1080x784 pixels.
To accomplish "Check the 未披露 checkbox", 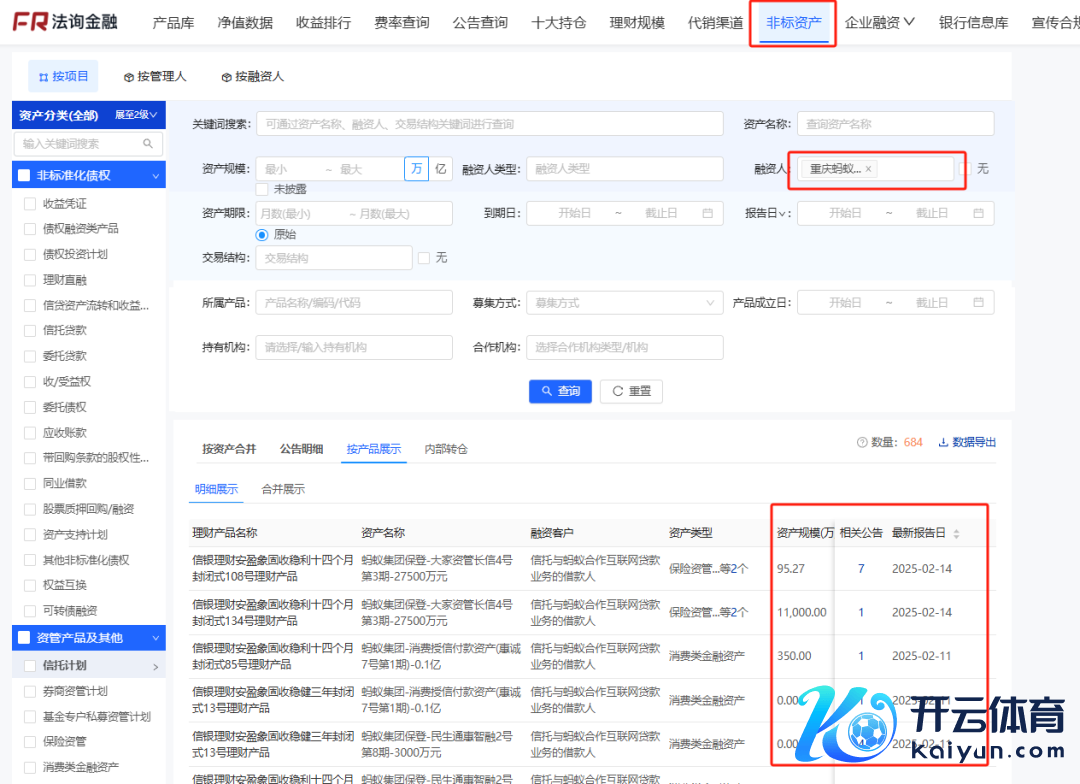I will pos(262,189).
